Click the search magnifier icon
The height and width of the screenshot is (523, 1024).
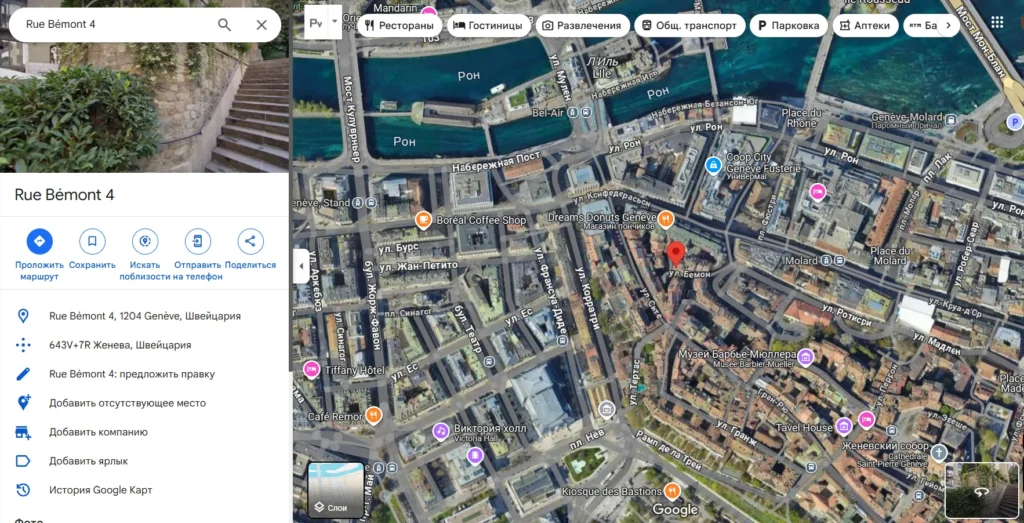(x=224, y=25)
